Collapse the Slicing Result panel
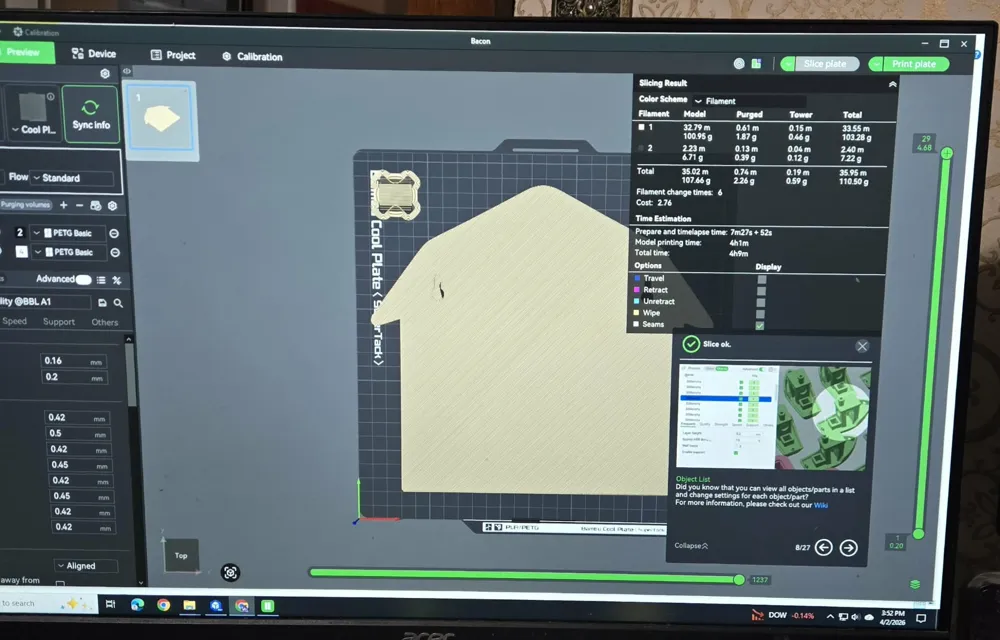Image resolution: width=1000 pixels, height=640 pixels. [x=892, y=84]
